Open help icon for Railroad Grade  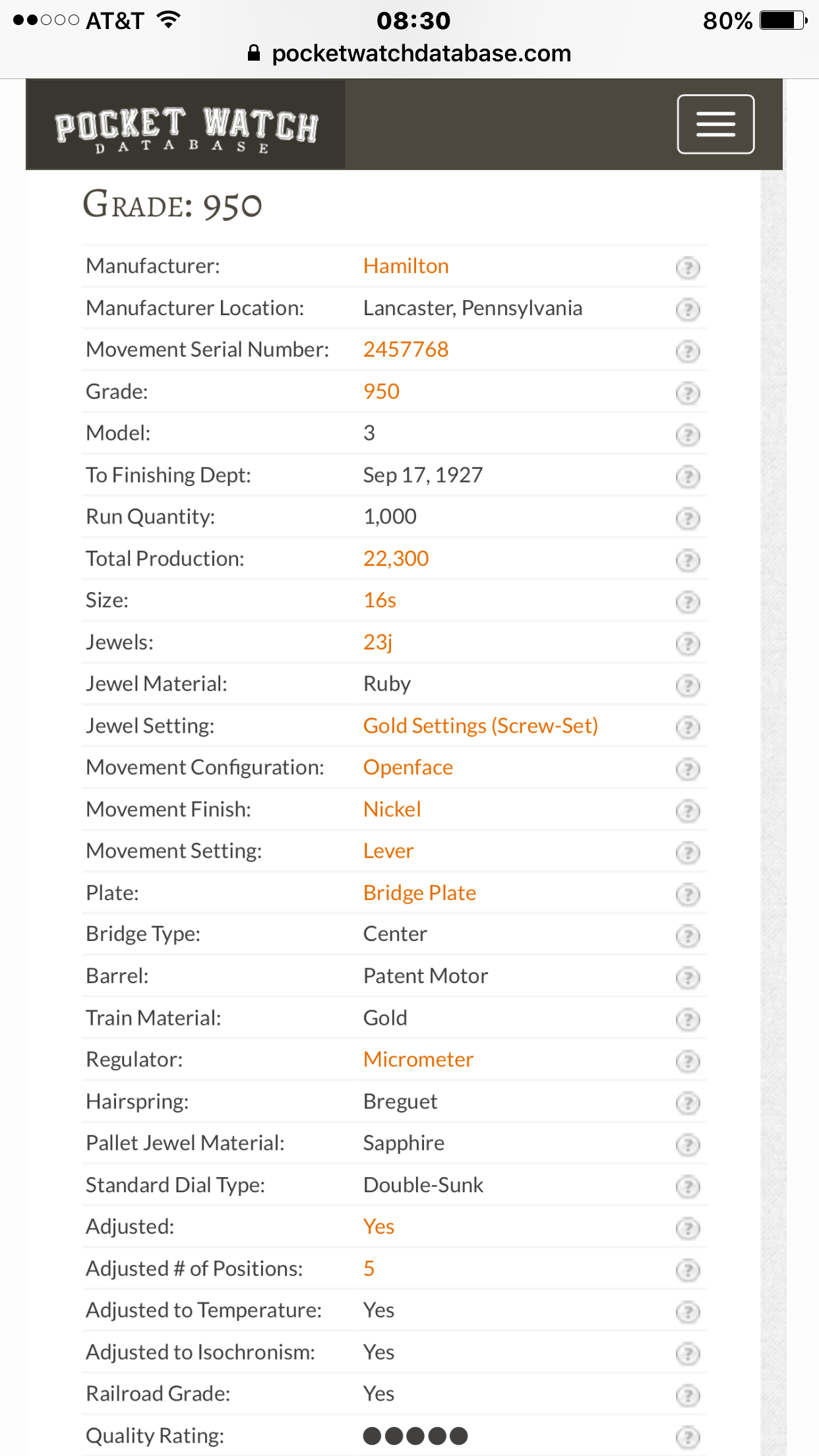pyautogui.click(x=687, y=1395)
